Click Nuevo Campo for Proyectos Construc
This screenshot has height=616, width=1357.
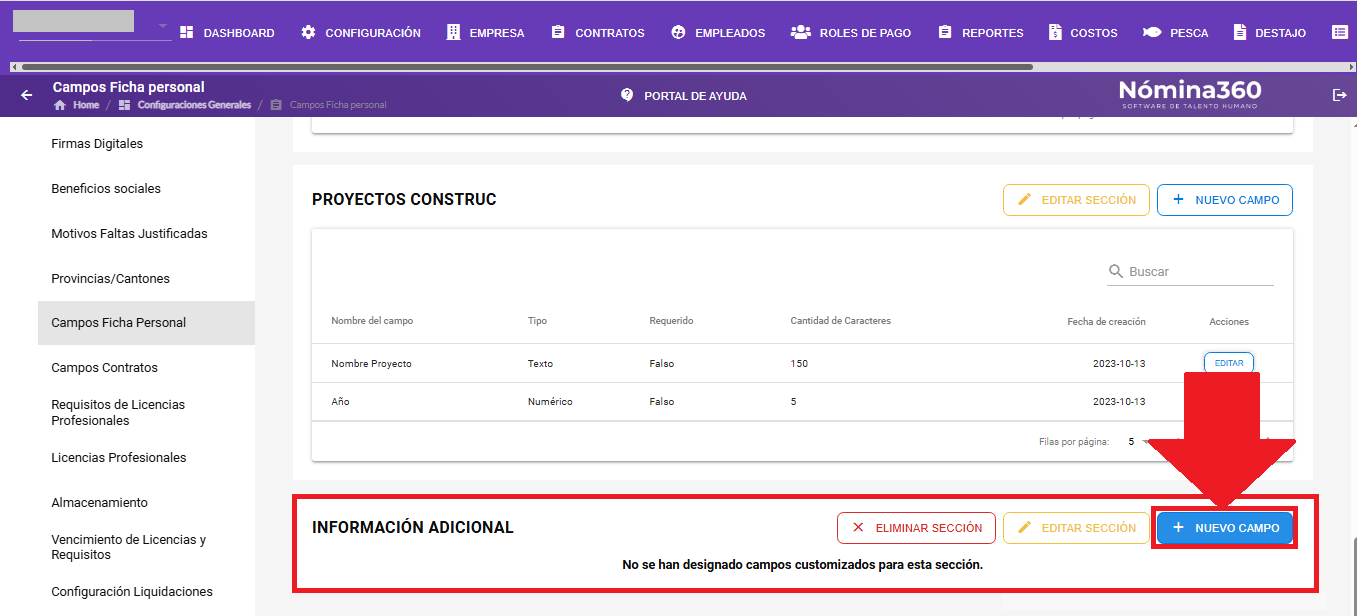(x=1225, y=200)
